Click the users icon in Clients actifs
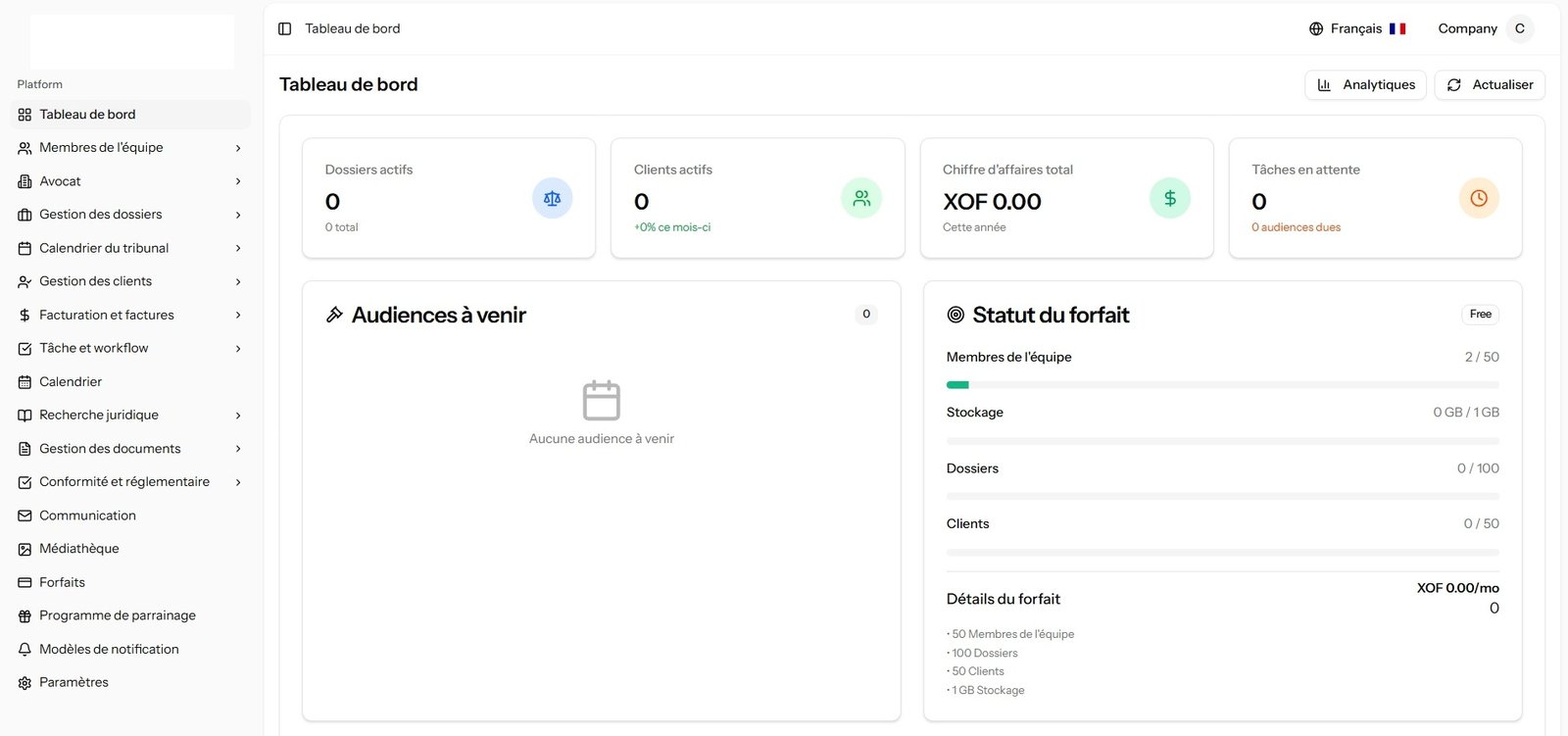Image resolution: width=1568 pixels, height=736 pixels. point(860,198)
